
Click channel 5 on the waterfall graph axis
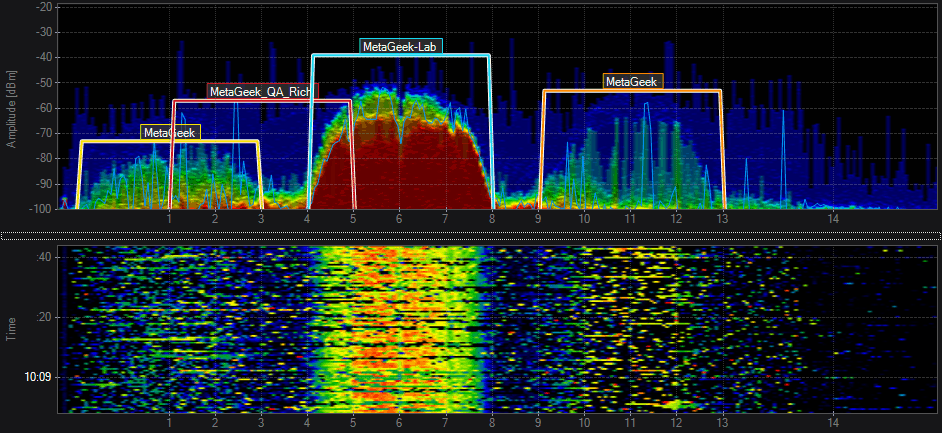(353, 423)
